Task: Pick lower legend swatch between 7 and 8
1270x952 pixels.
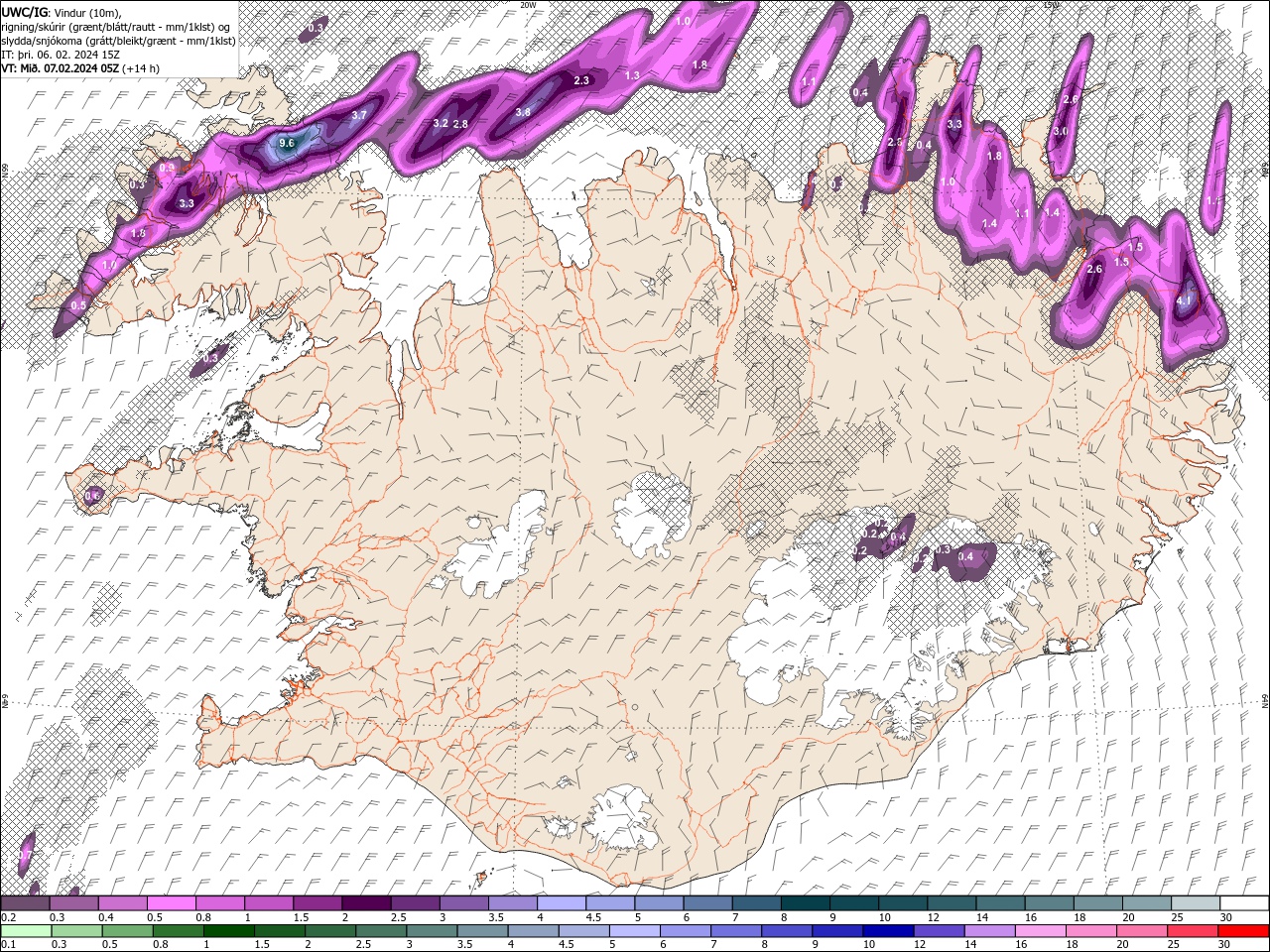Action: click(735, 930)
